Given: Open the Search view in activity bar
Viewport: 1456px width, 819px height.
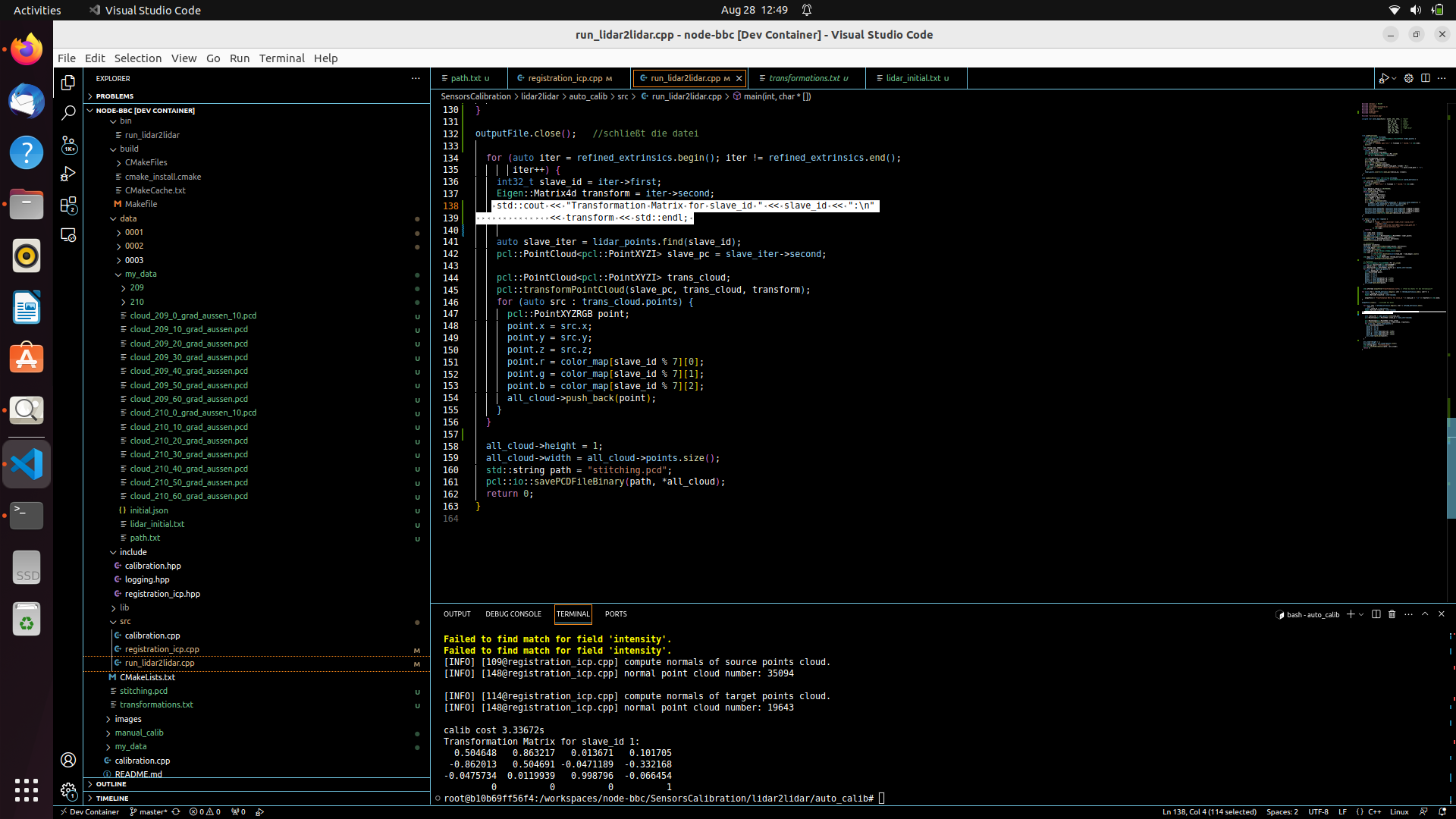Looking at the screenshot, I should (x=68, y=112).
